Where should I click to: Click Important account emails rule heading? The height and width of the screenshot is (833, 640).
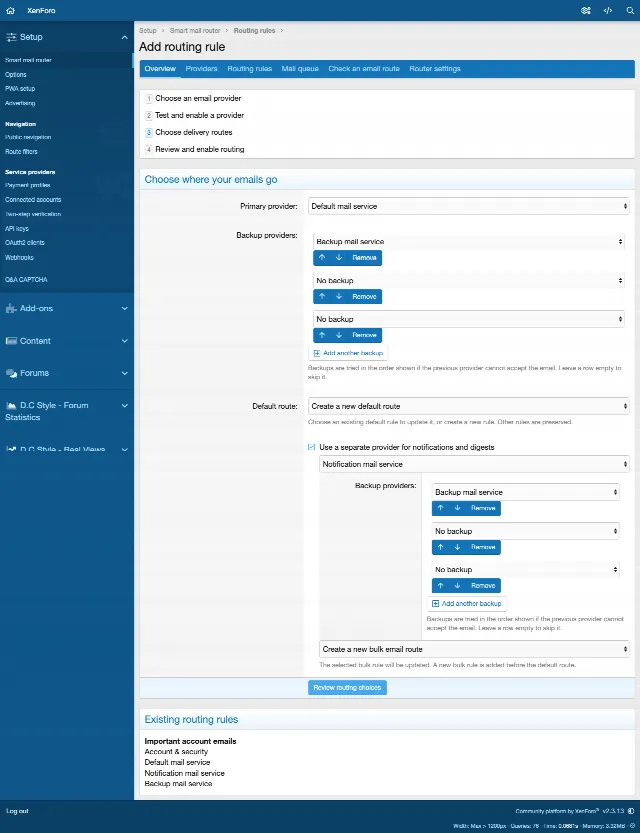190,741
